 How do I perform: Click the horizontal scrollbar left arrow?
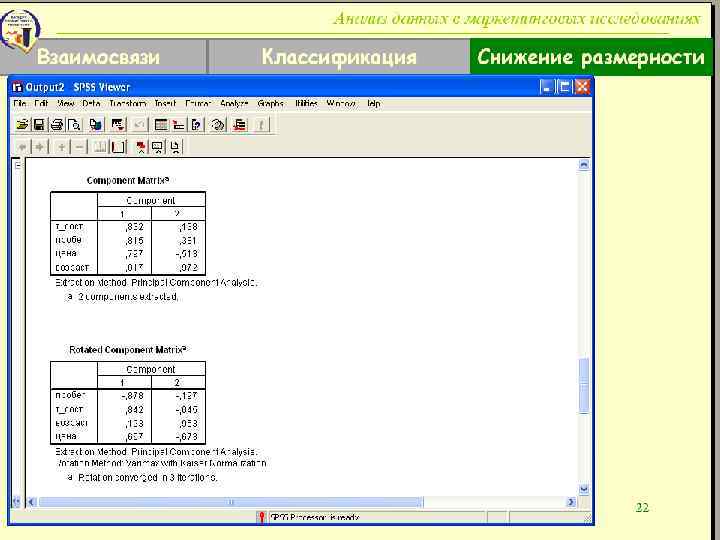[x=31, y=502]
